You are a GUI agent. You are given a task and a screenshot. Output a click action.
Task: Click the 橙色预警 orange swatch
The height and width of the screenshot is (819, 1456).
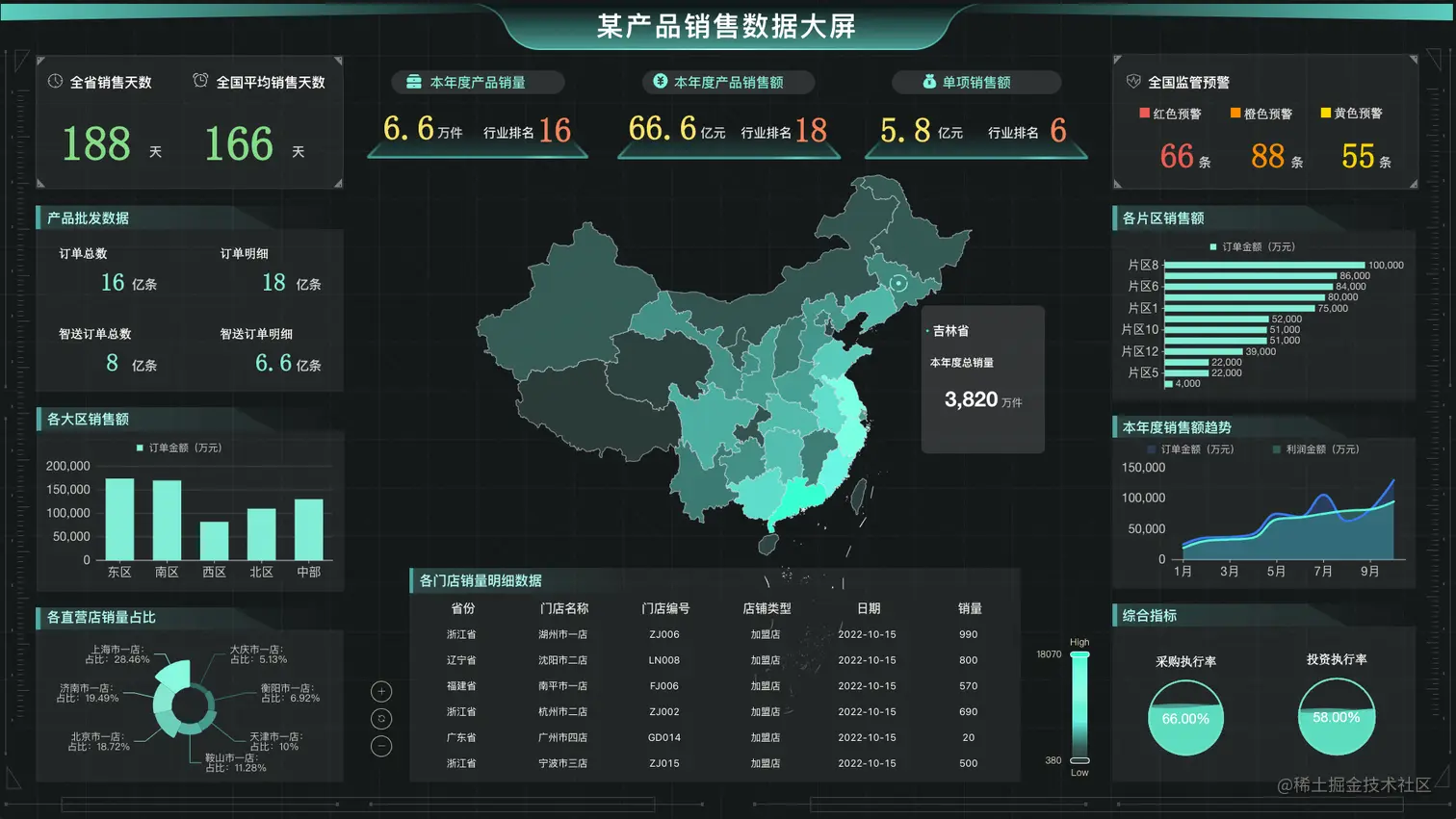click(x=1235, y=114)
